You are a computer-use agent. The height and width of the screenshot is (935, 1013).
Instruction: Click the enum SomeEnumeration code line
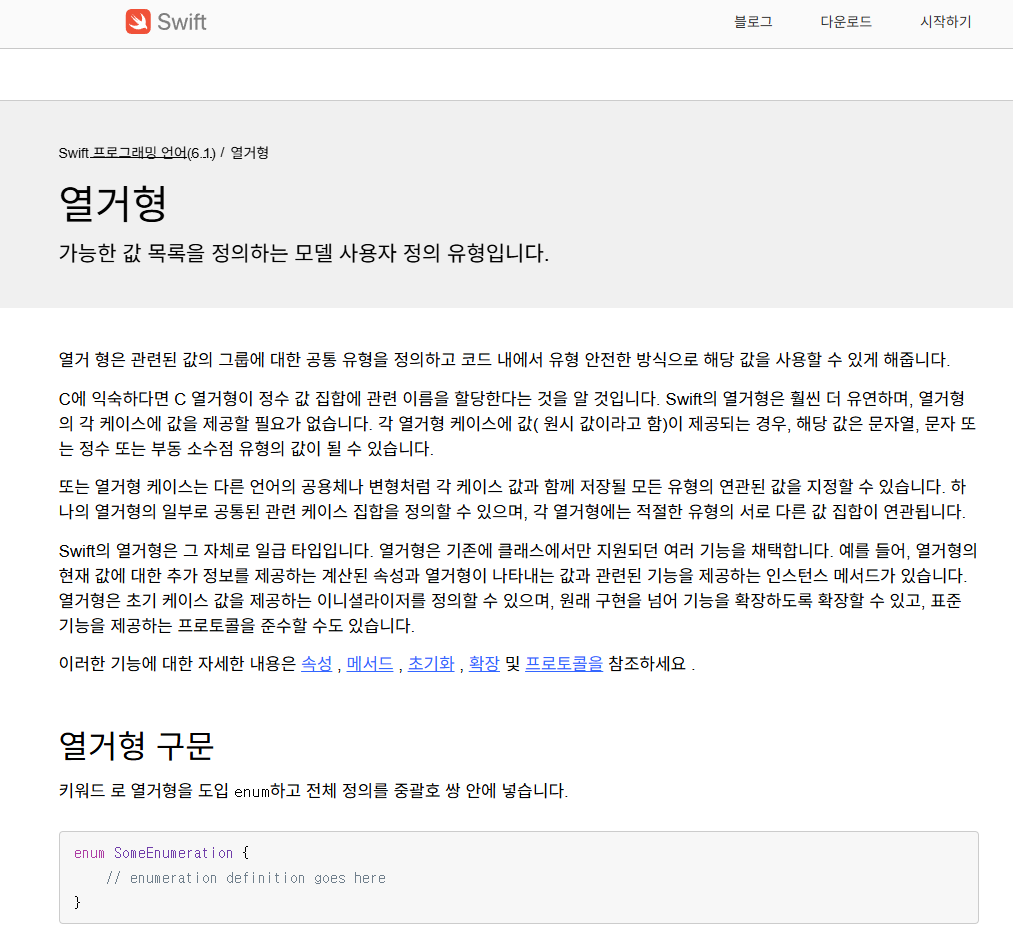162,853
